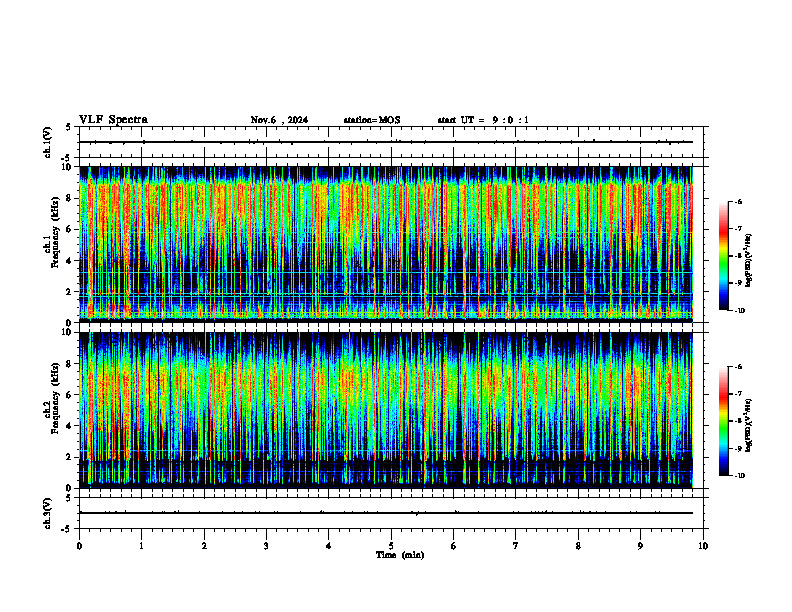This screenshot has width=792, height=612.
Task: Click the "7" tick on the time axis
Action: click(x=516, y=546)
